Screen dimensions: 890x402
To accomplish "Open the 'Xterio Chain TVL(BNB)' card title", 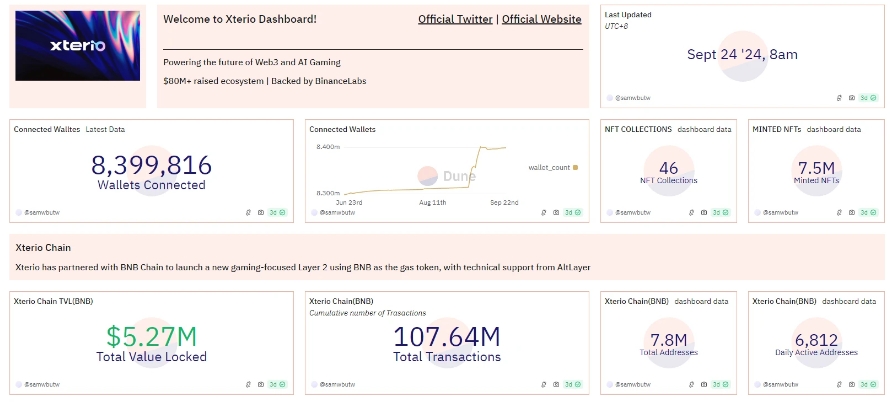I will click(53, 302).
